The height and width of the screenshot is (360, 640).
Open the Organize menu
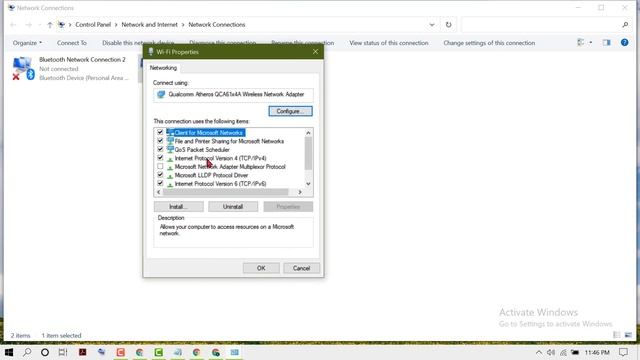tap(27, 43)
